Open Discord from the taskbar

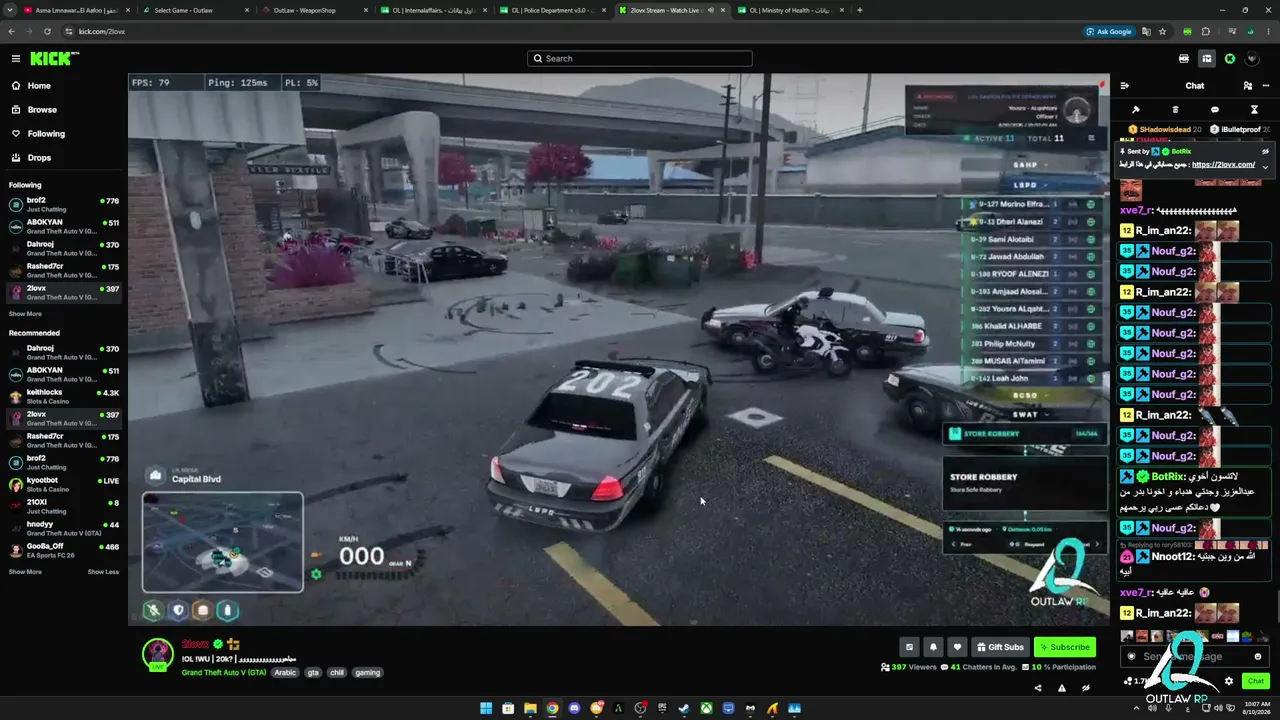574,709
